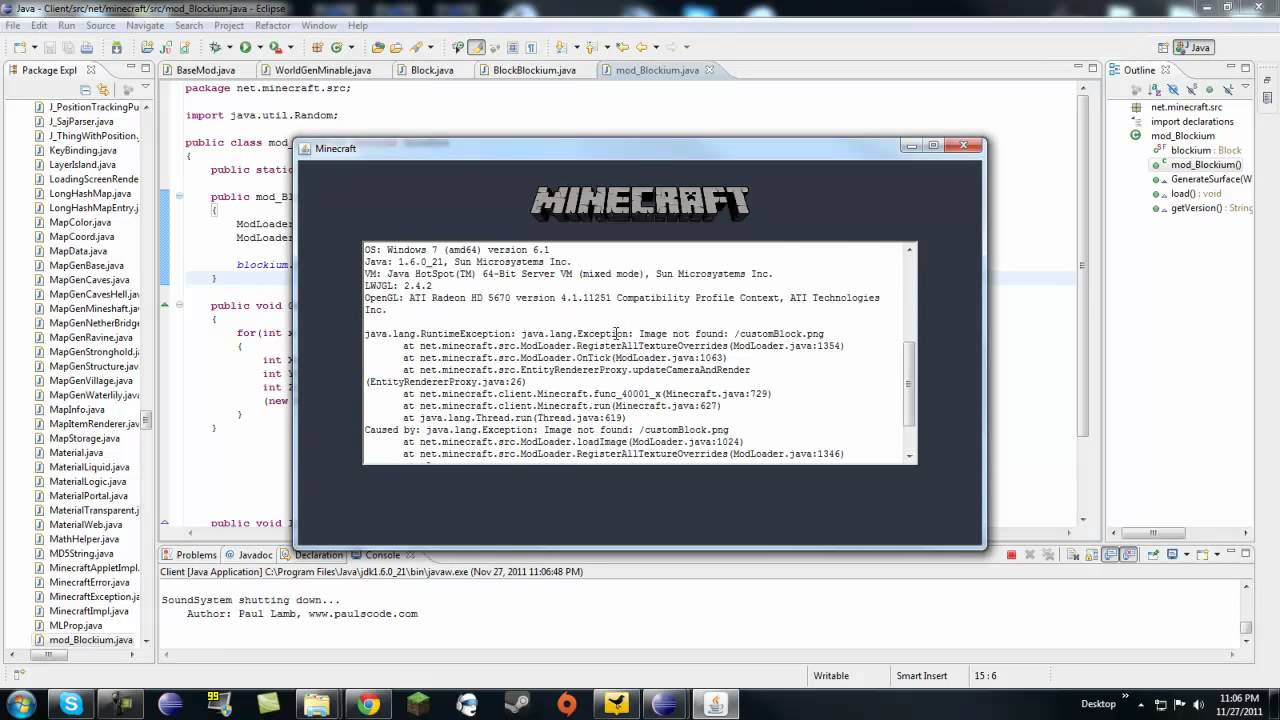Open External Tools dropdown arrow
1280x720 pixels.
(291, 47)
